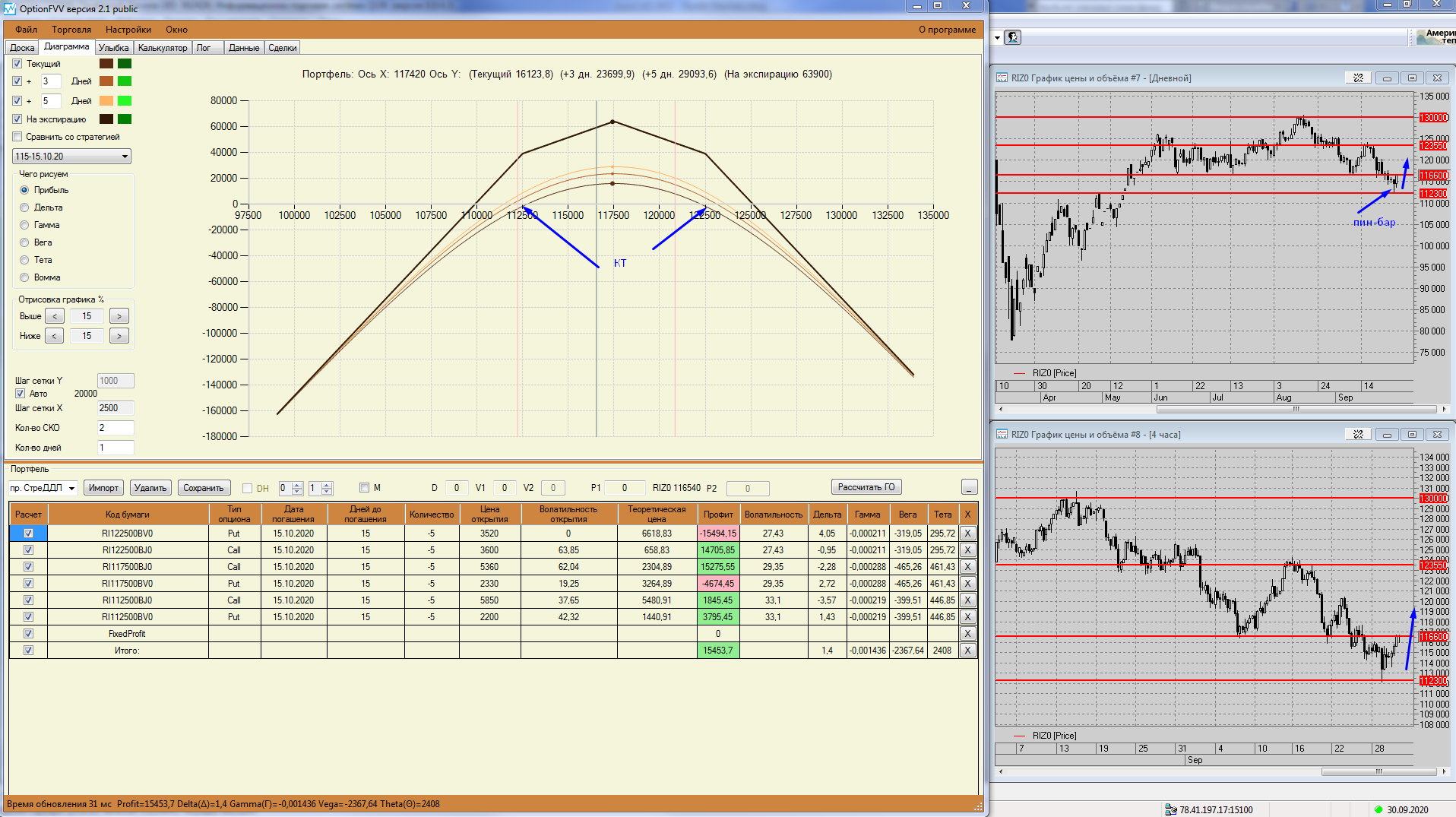1456x817 pixels.
Task: Collapse the portfolio panel with underscore button
Action: pos(969,487)
